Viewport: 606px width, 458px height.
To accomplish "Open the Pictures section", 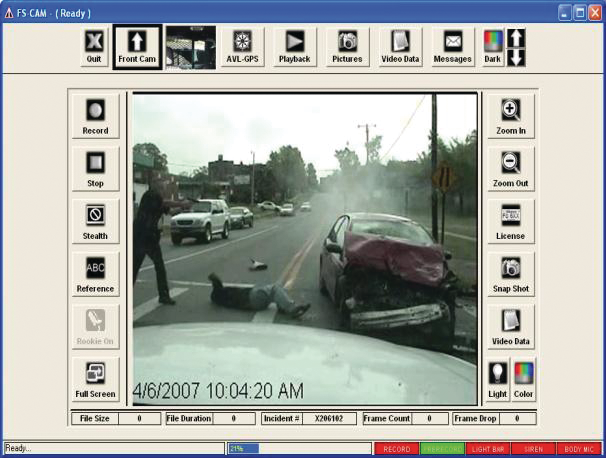I will click(347, 46).
